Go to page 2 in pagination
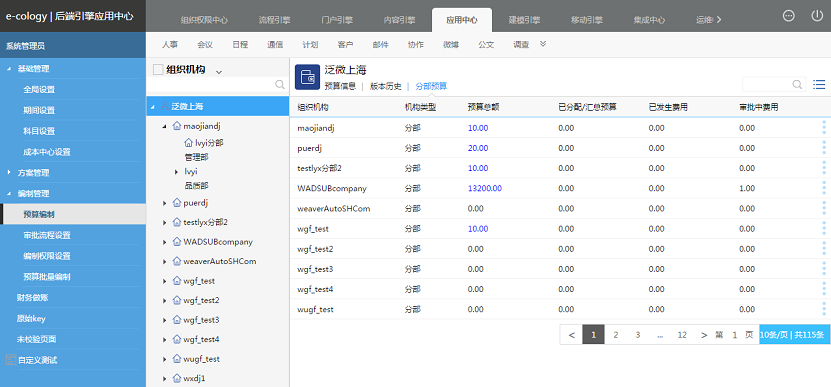This screenshot has width=831, height=387. coord(616,335)
